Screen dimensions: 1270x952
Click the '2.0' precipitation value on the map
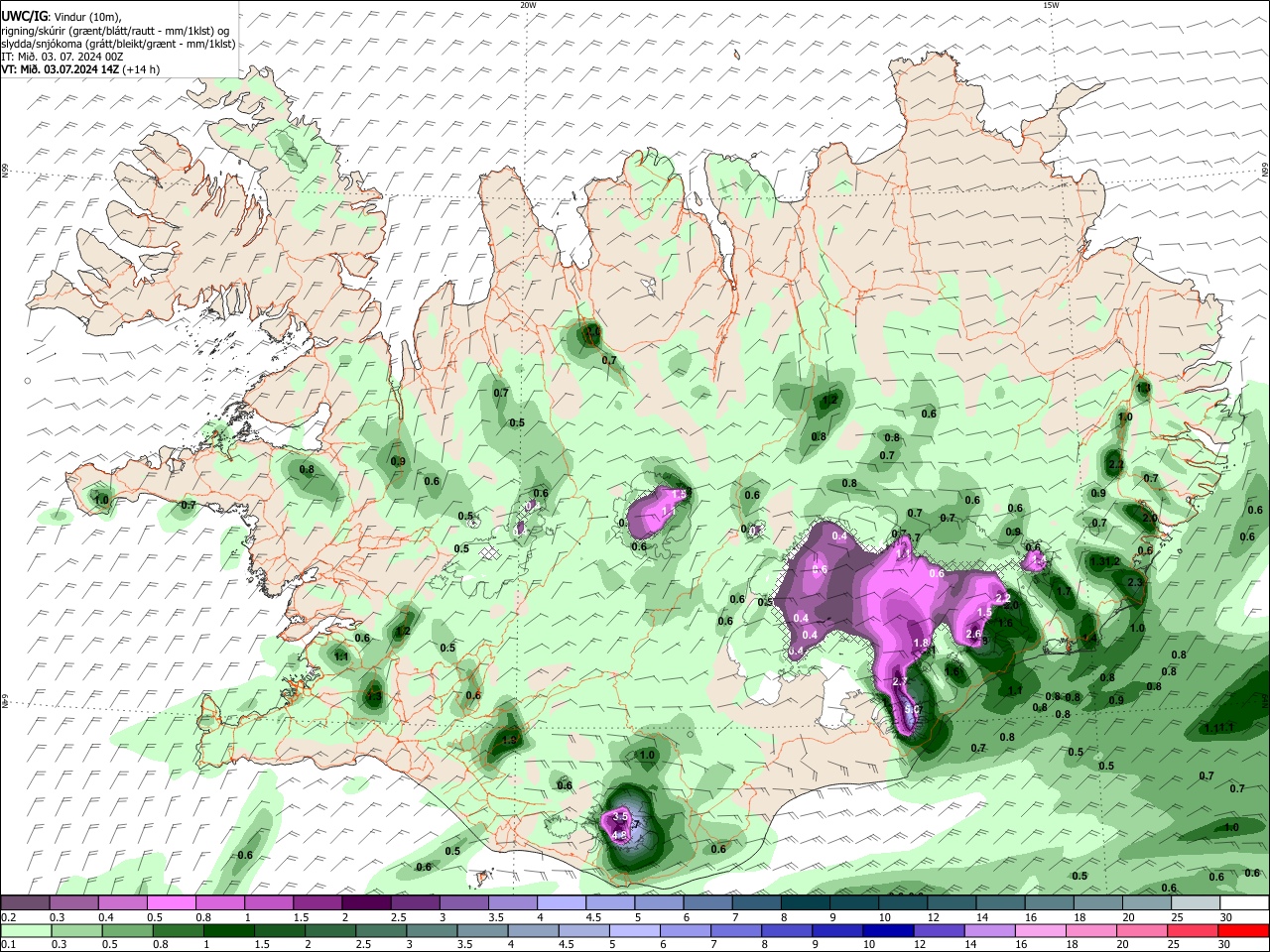pyautogui.click(x=1150, y=518)
